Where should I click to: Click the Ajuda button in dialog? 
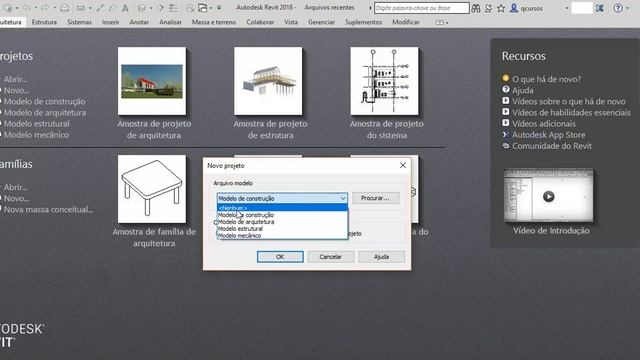pyautogui.click(x=381, y=257)
